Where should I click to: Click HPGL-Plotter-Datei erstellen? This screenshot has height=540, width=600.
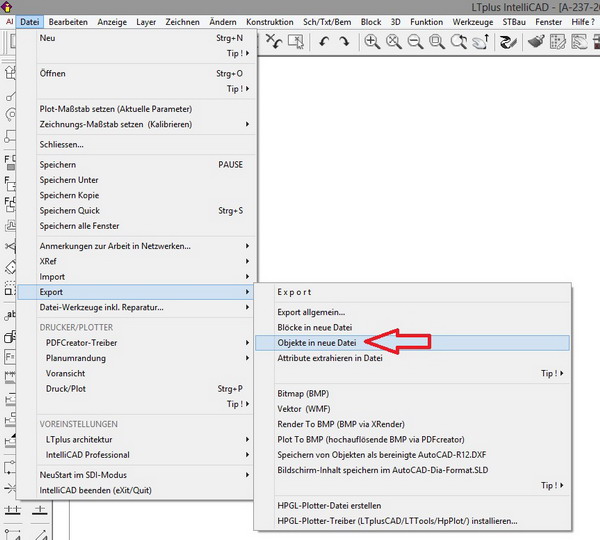pyautogui.click(x=412, y=505)
